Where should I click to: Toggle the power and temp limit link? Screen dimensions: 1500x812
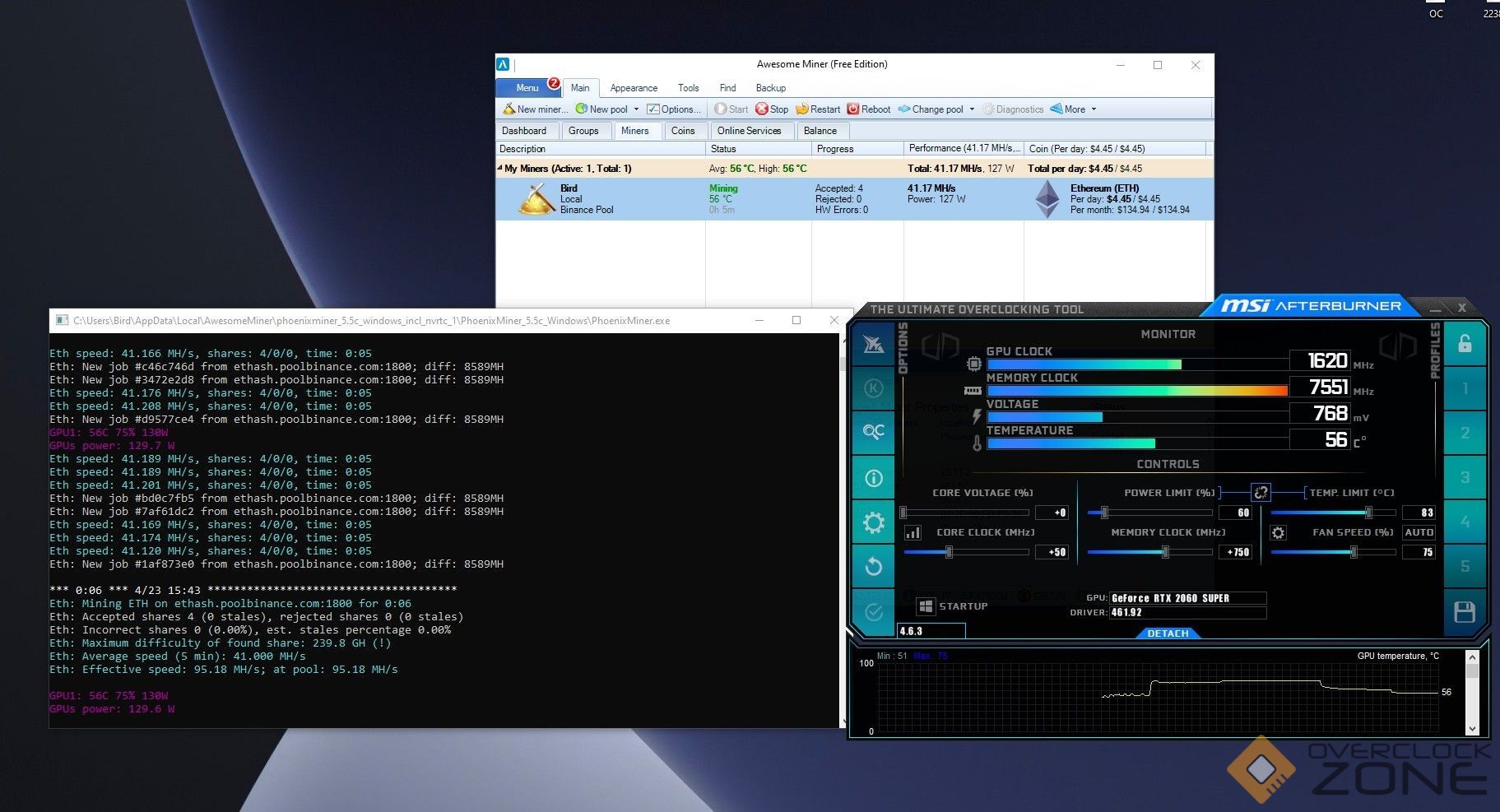(x=1261, y=493)
